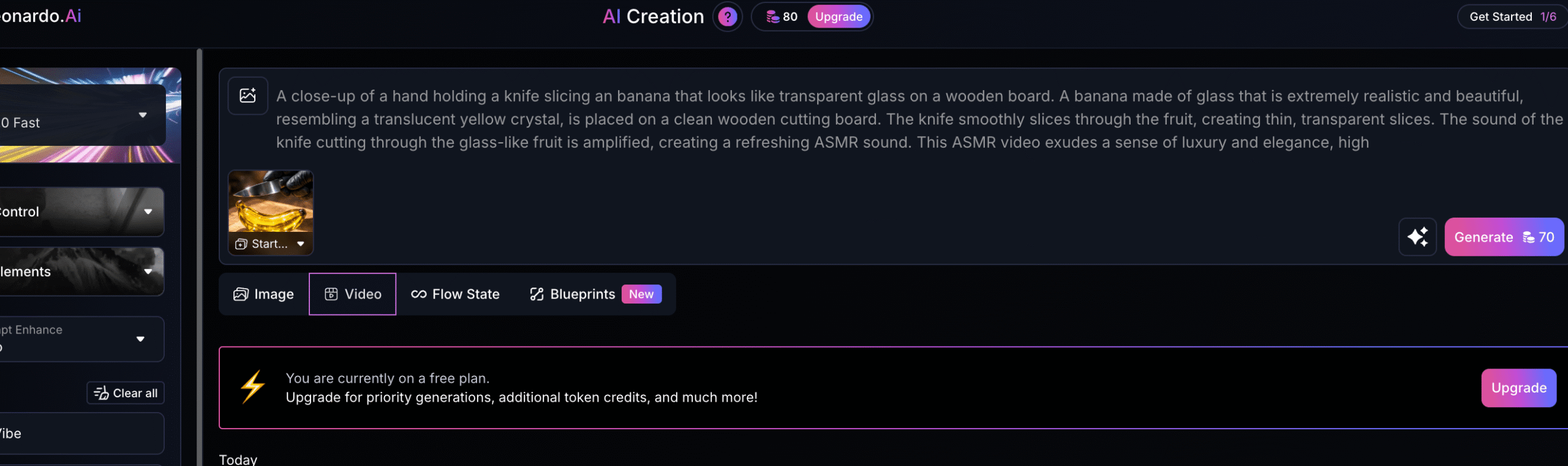This screenshot has height=466, width=1568.
Task: Click the Blueprints icon in the tab row
Action: [x=537, y=294]
